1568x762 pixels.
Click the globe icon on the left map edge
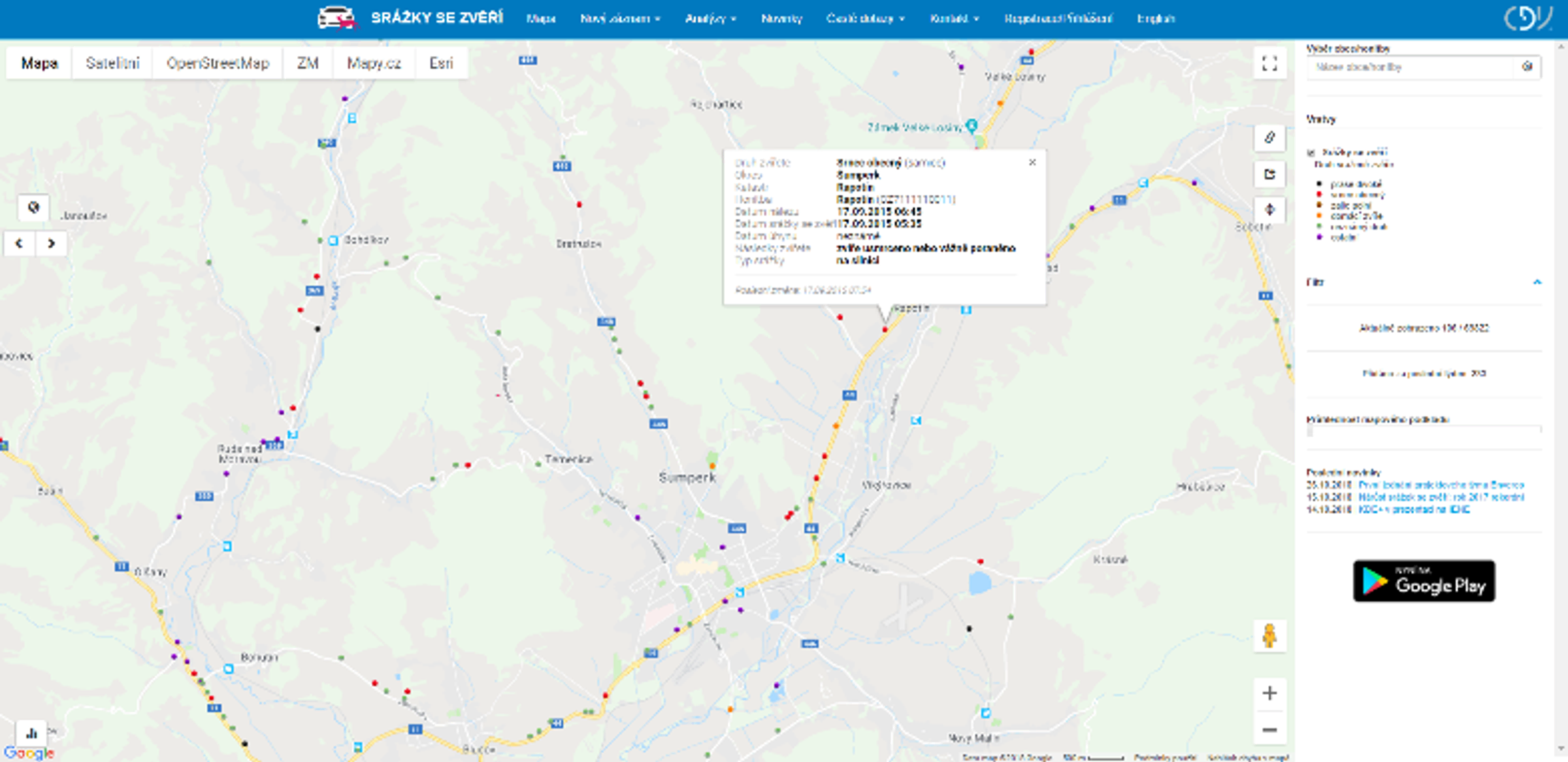(x=33, y=208)
